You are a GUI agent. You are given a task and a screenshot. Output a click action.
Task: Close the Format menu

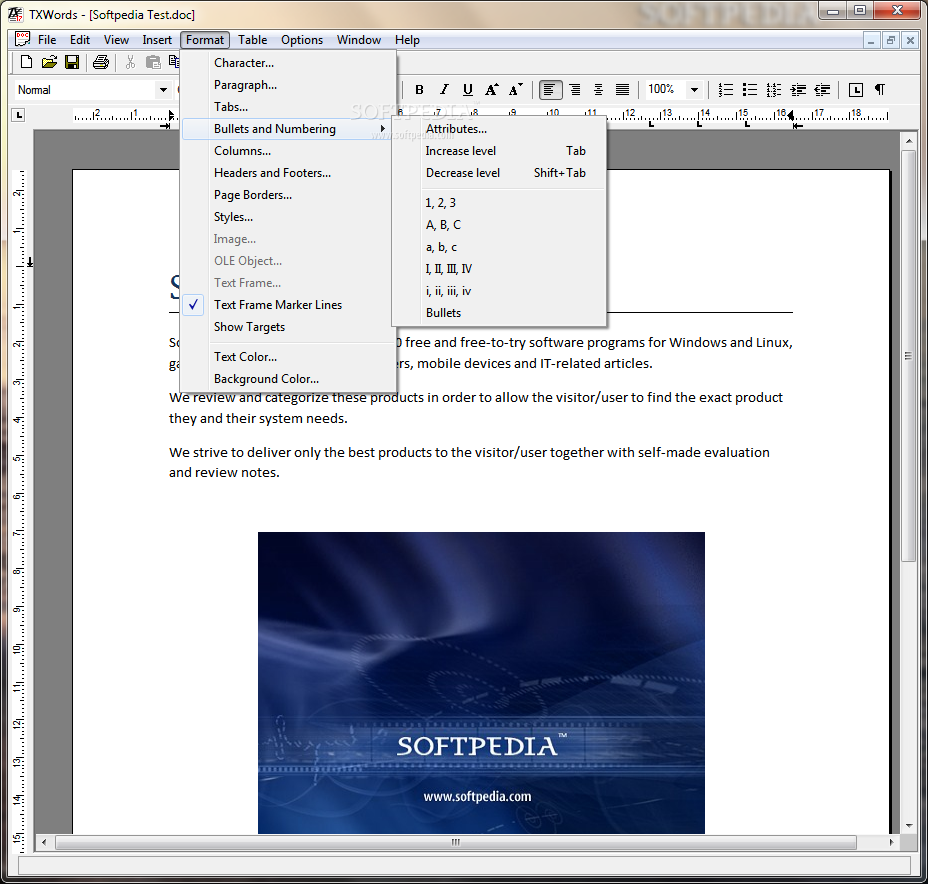(205, 40)
